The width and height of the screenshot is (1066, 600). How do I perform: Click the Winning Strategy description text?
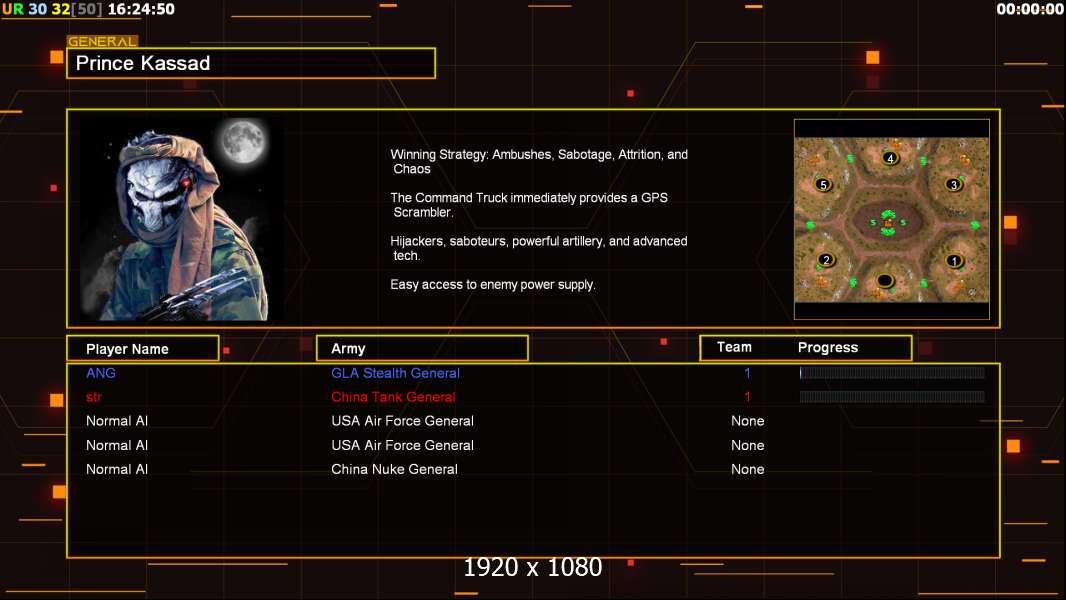[x=538, y=162]
